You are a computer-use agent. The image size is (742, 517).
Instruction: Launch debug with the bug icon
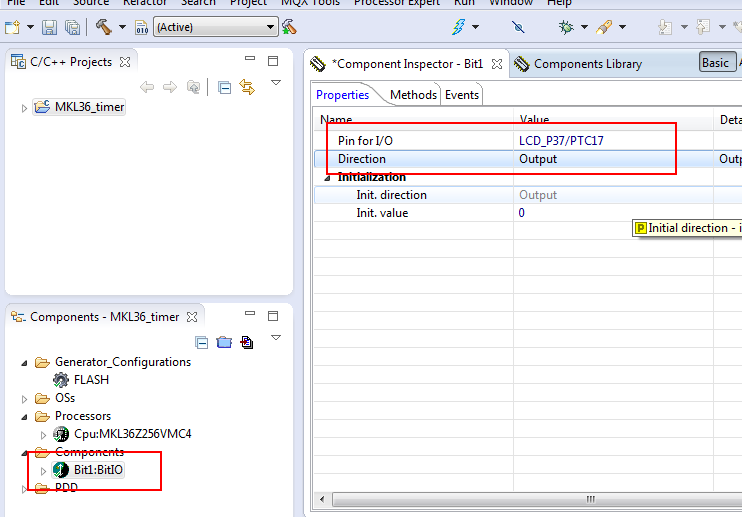point(566,27)
